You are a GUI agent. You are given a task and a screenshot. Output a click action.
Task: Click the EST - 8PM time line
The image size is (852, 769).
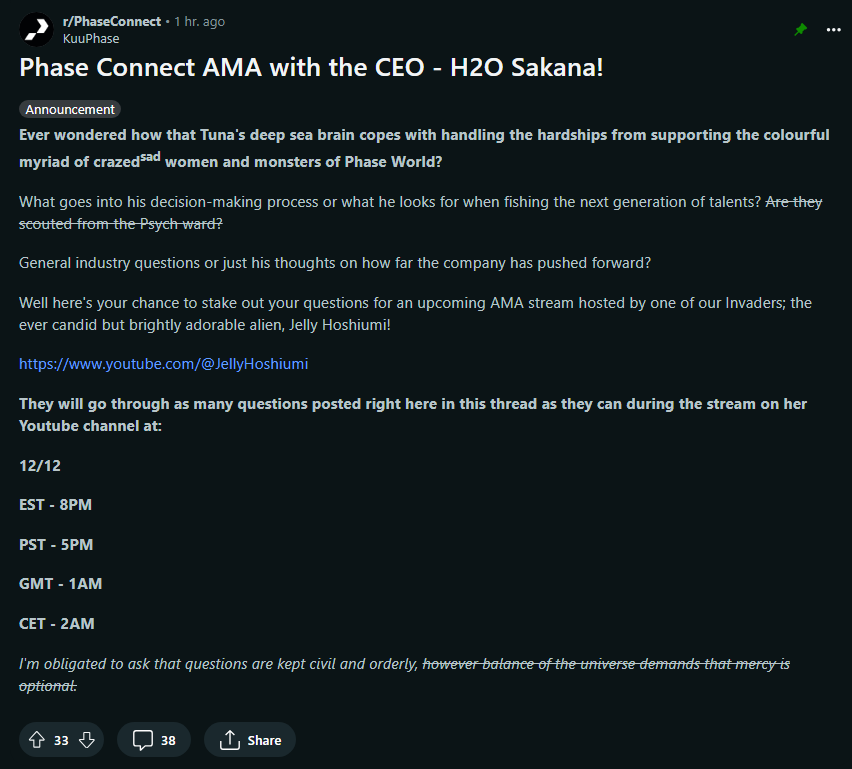[55, 505]
